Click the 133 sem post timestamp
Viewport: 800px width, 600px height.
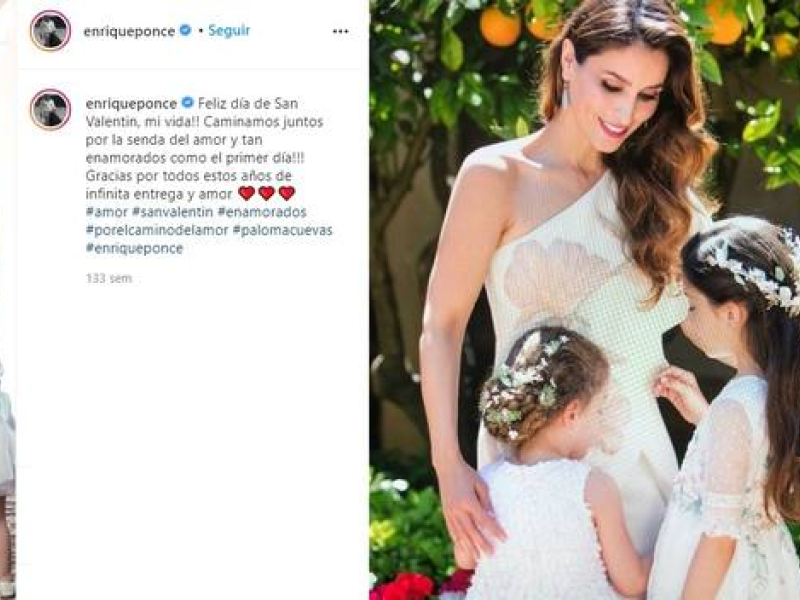coord(109,279)
